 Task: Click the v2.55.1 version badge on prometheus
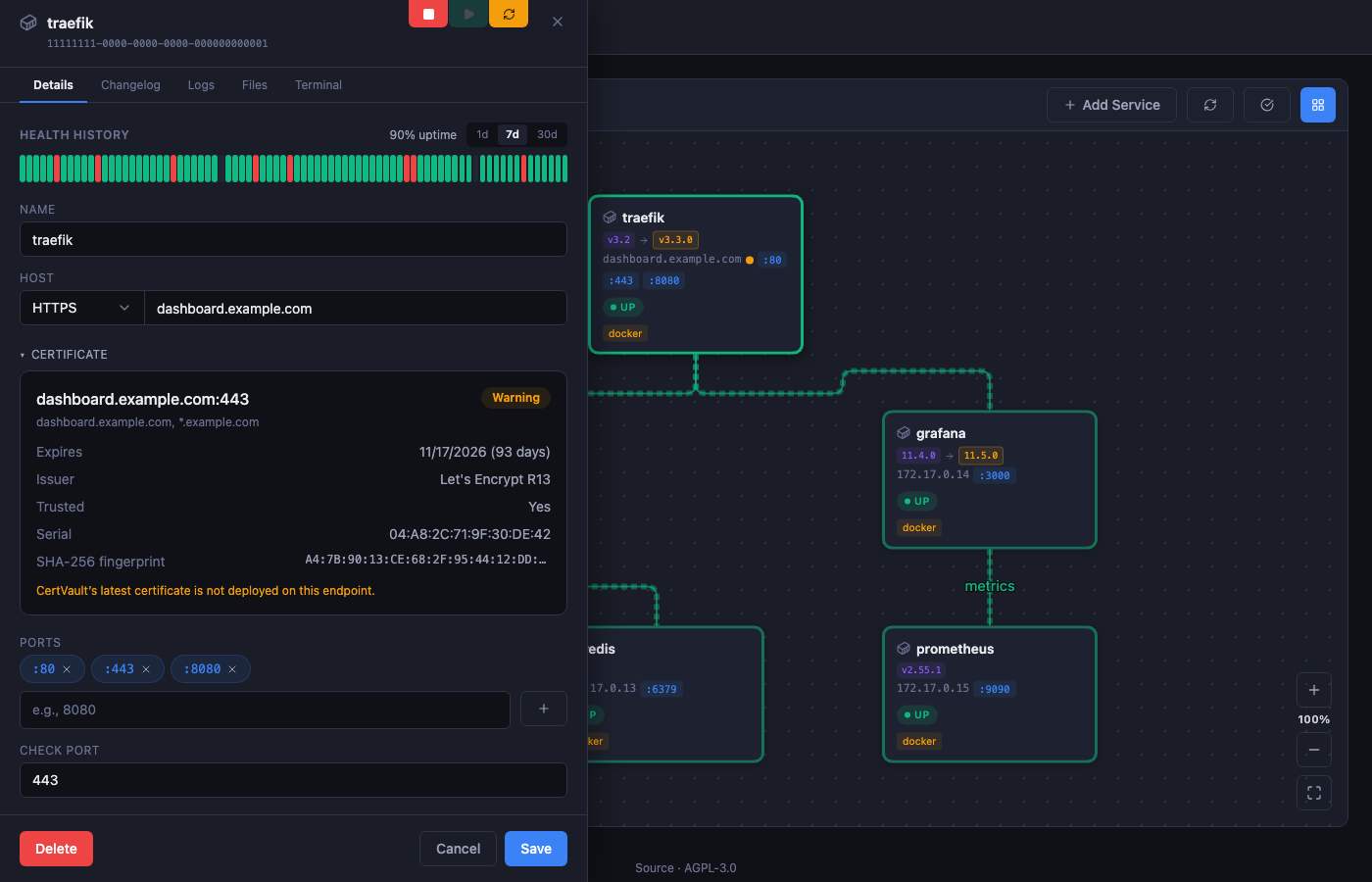pyautogui.click(x=921, y=670)
